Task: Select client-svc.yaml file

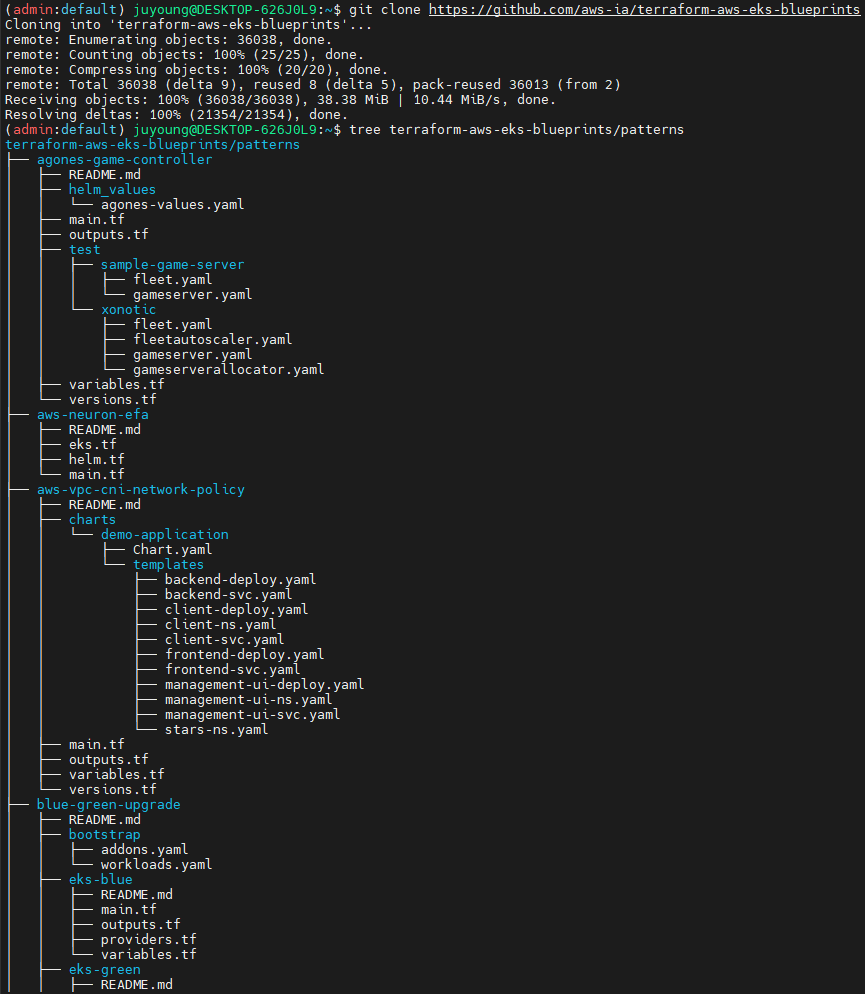Action: [x=225, y=640]
